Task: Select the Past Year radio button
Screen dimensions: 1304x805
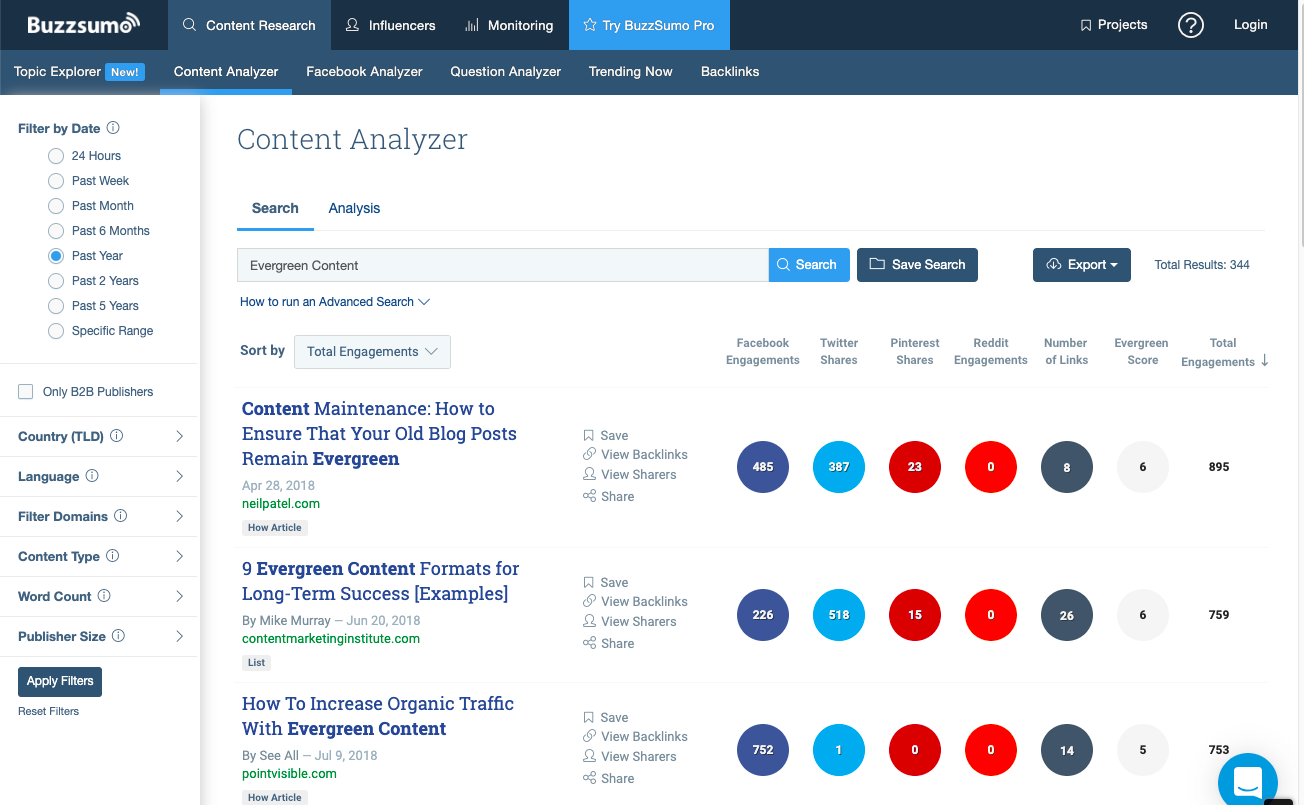Action: pyautogui.click(x=56, y=256)
